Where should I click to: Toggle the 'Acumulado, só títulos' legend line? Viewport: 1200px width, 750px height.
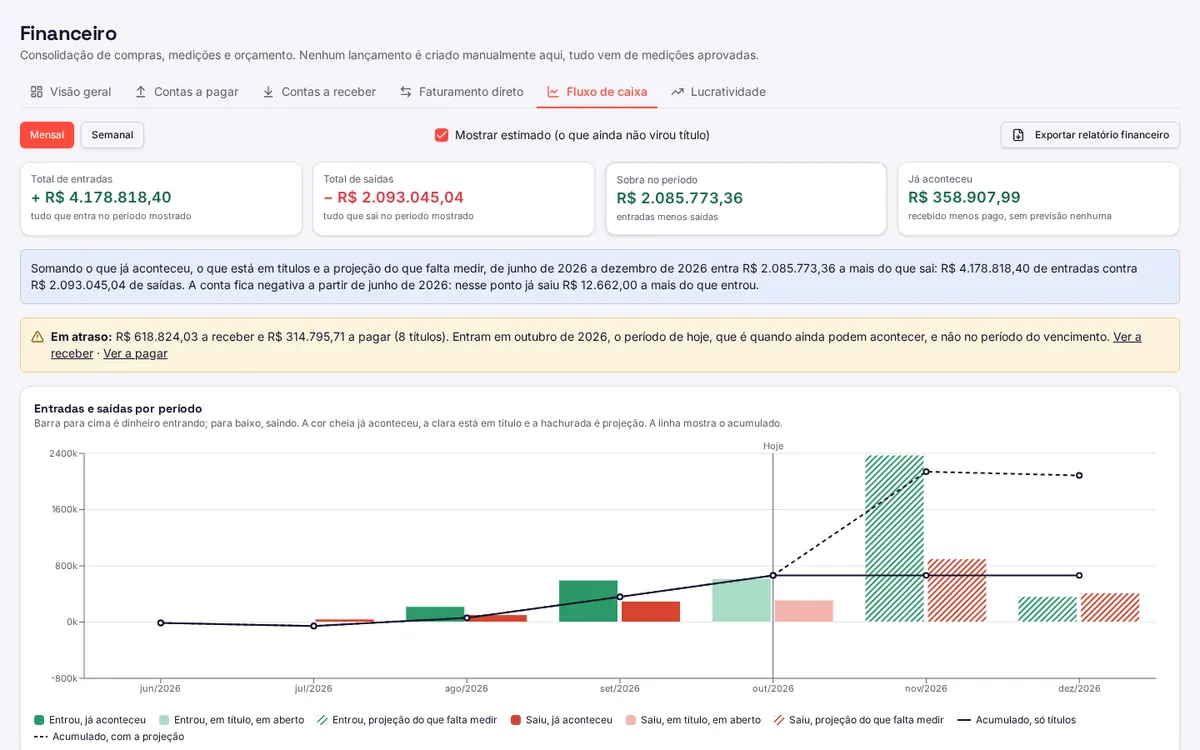(1017, 720)
